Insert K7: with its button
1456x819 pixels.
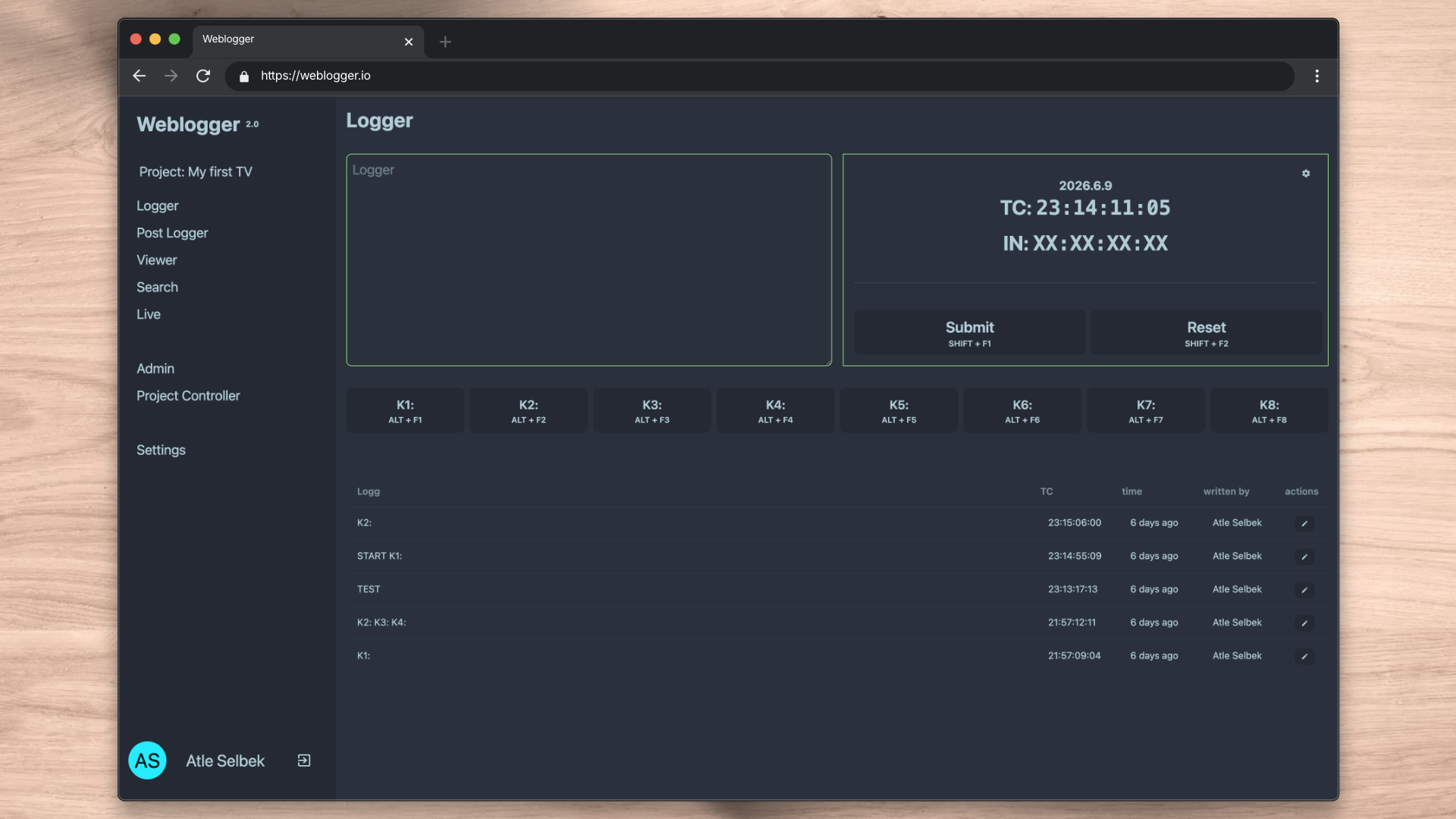1146,410
